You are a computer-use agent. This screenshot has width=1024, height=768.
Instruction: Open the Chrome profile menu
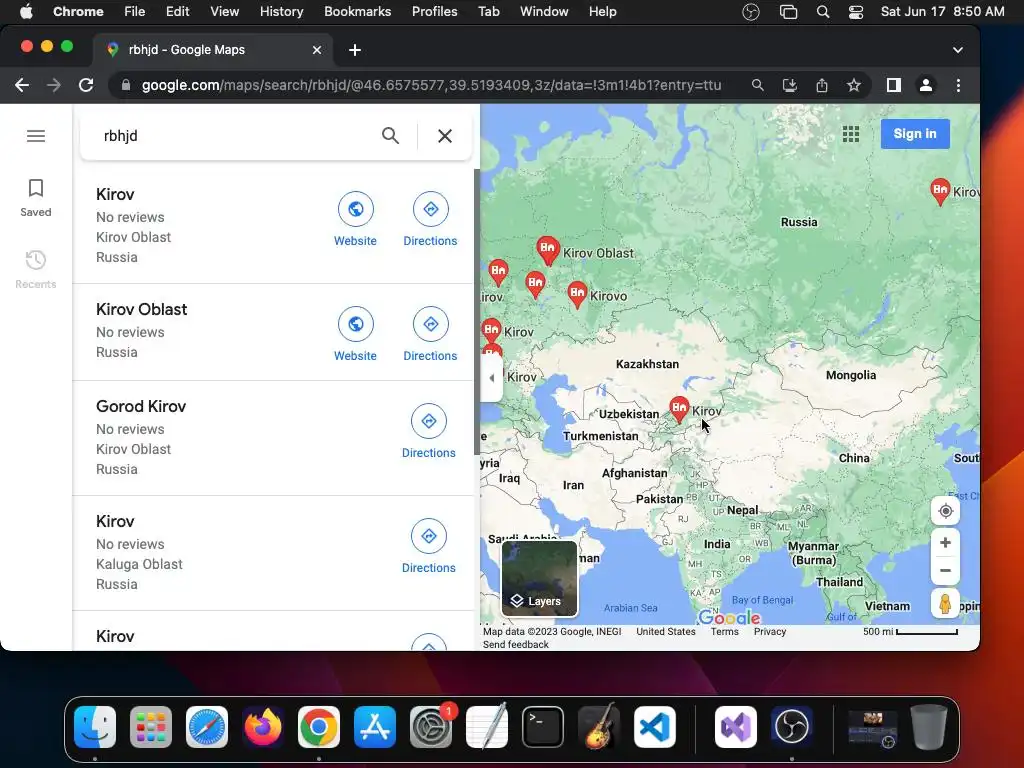[x=925, y=86]
